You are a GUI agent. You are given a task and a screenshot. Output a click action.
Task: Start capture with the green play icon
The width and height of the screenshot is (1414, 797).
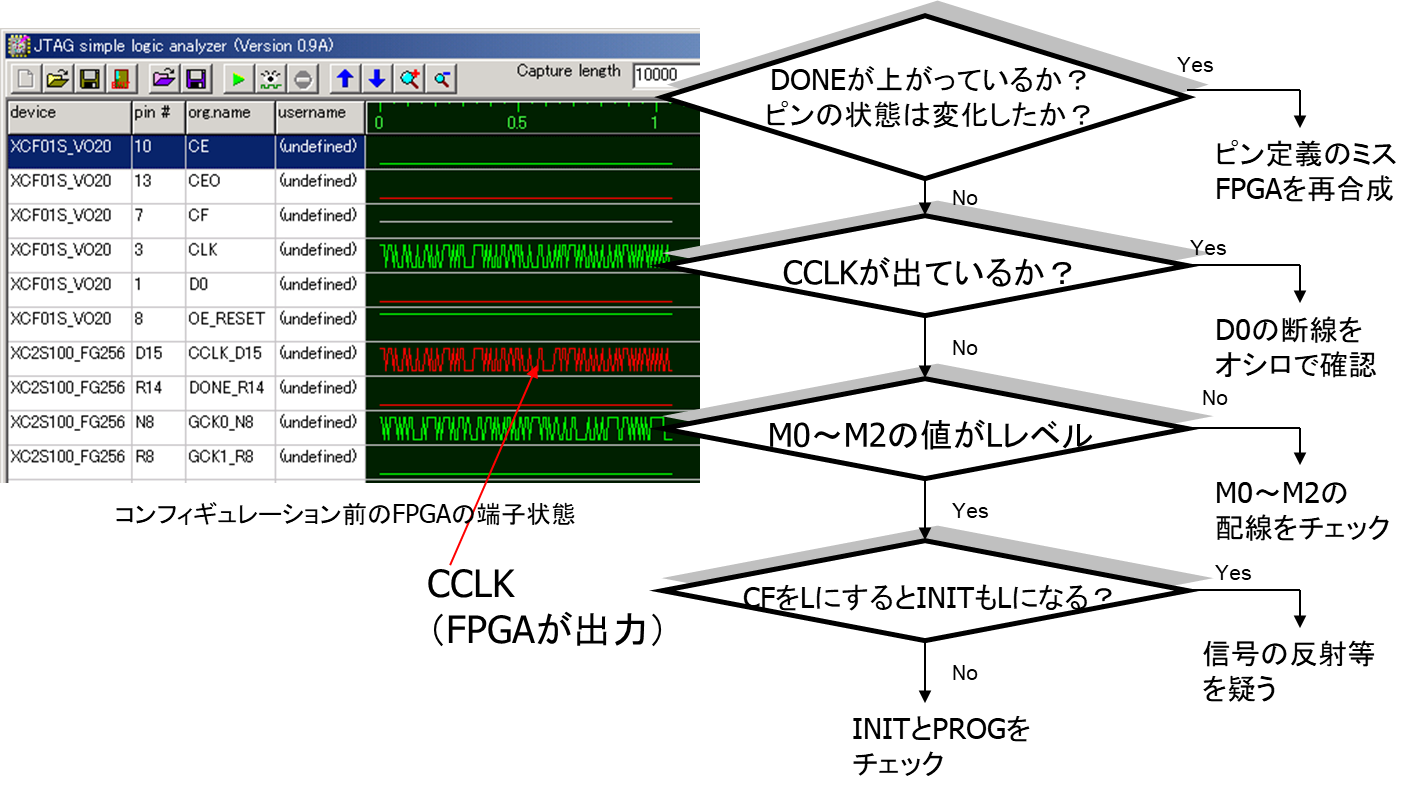[x=238, y=78]
